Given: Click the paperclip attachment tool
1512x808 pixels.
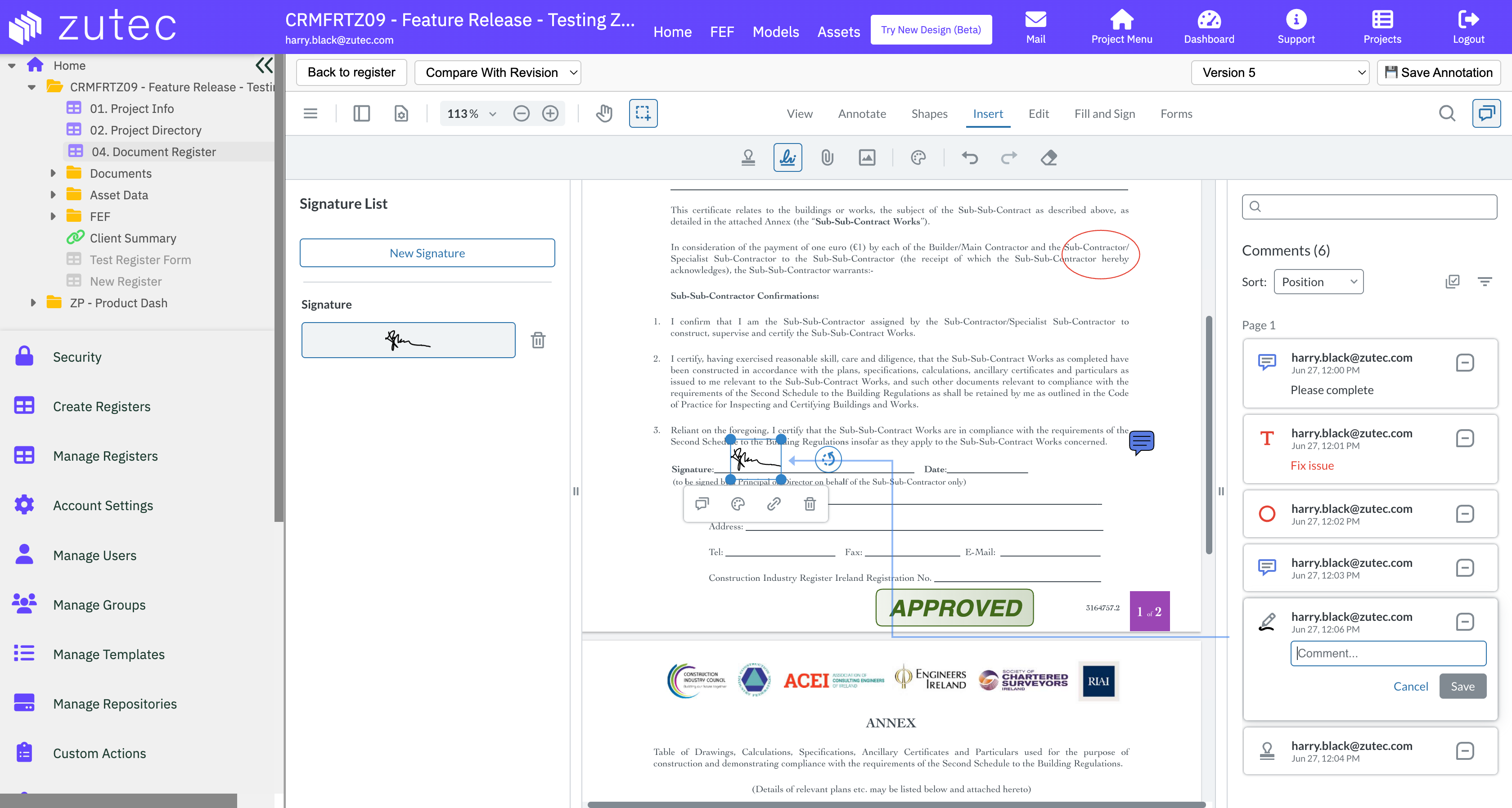Looking at the screenshot, I should click(x=827, y=157).
